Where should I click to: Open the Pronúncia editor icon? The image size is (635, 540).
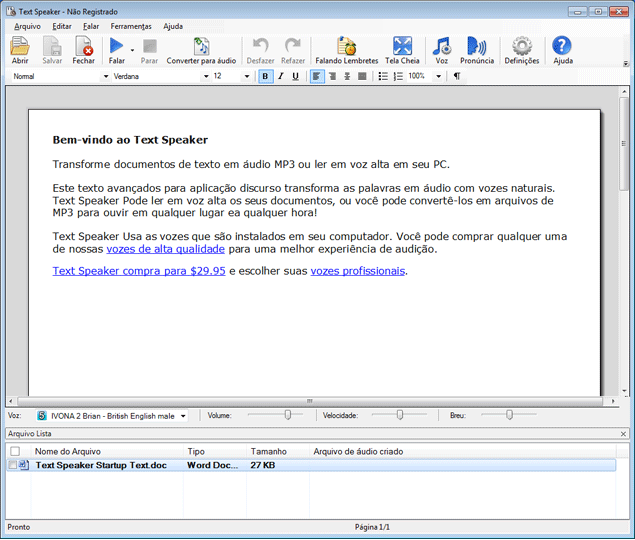tap(477, 47)
